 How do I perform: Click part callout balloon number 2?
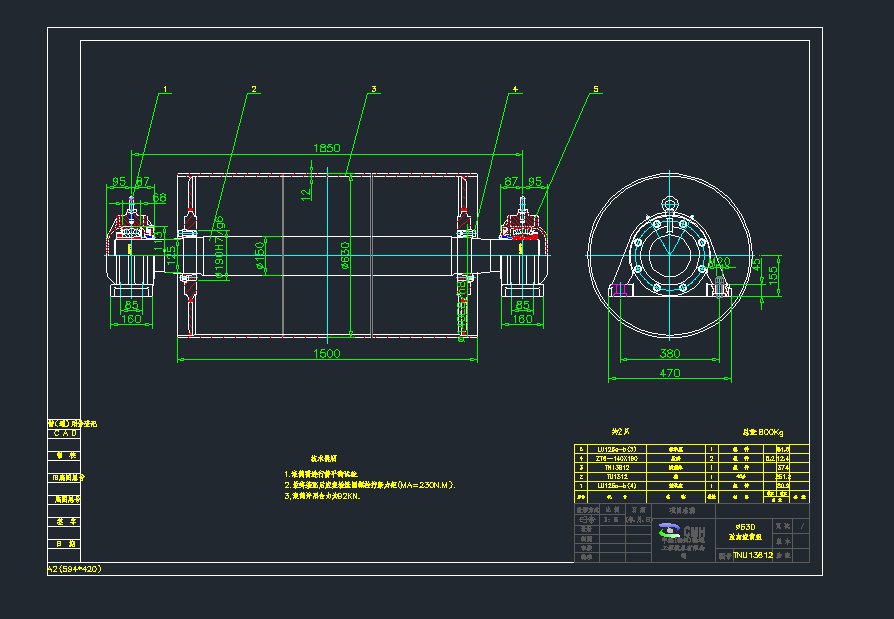tap(254, 89)
